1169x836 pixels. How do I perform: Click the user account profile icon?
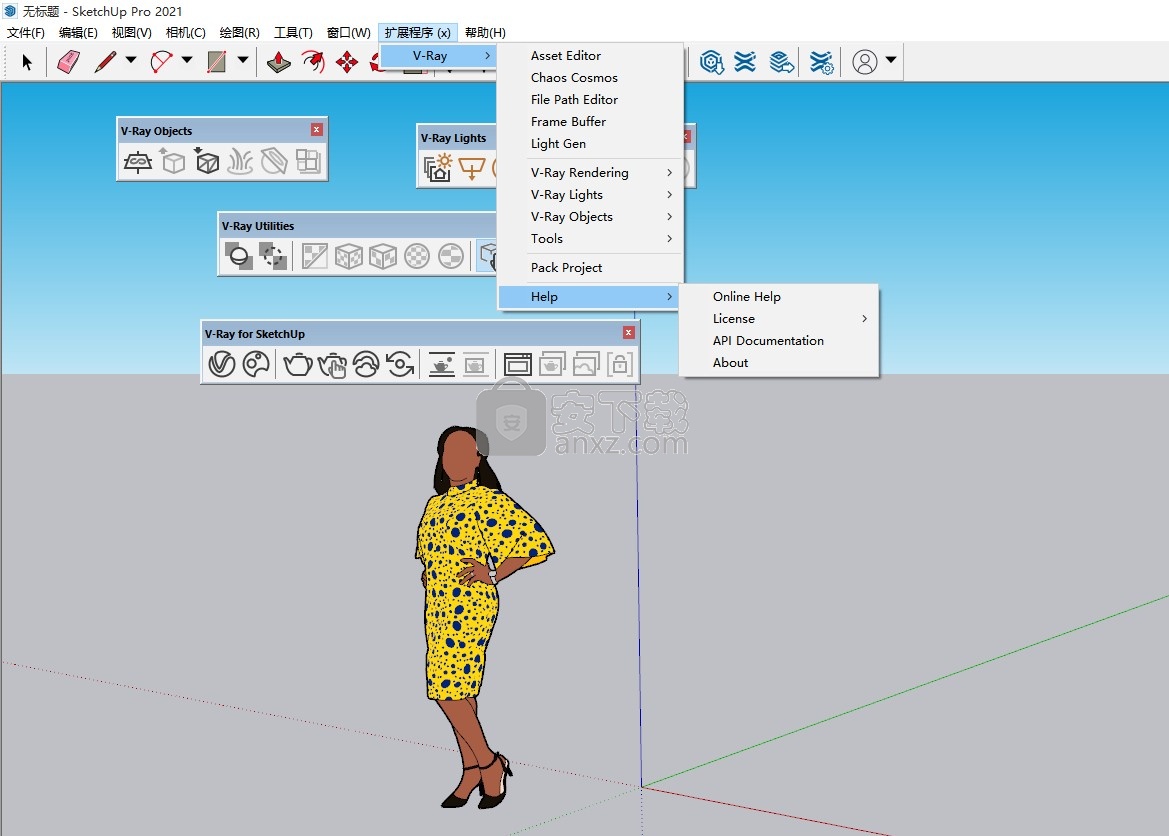pyautogui.click(x=865, y=62)
